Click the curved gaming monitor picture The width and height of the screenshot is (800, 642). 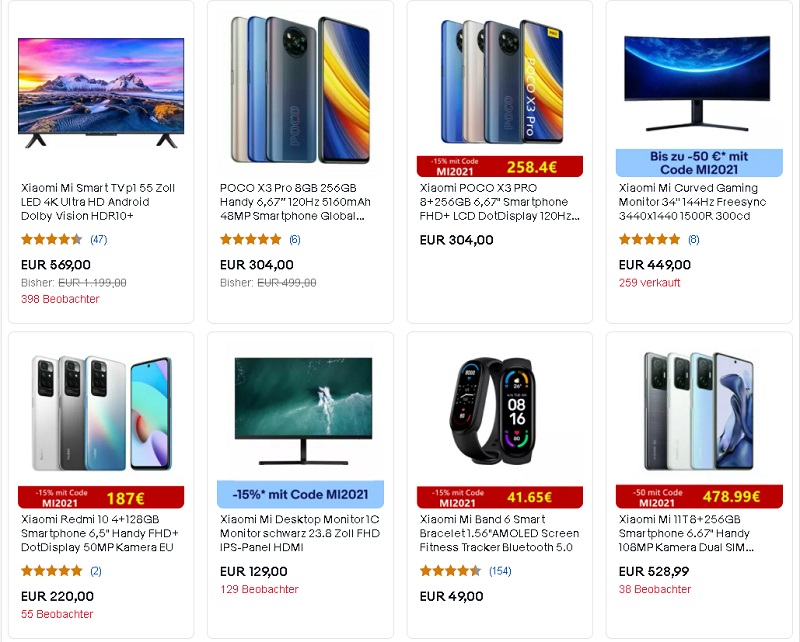[x=697, y=83]
